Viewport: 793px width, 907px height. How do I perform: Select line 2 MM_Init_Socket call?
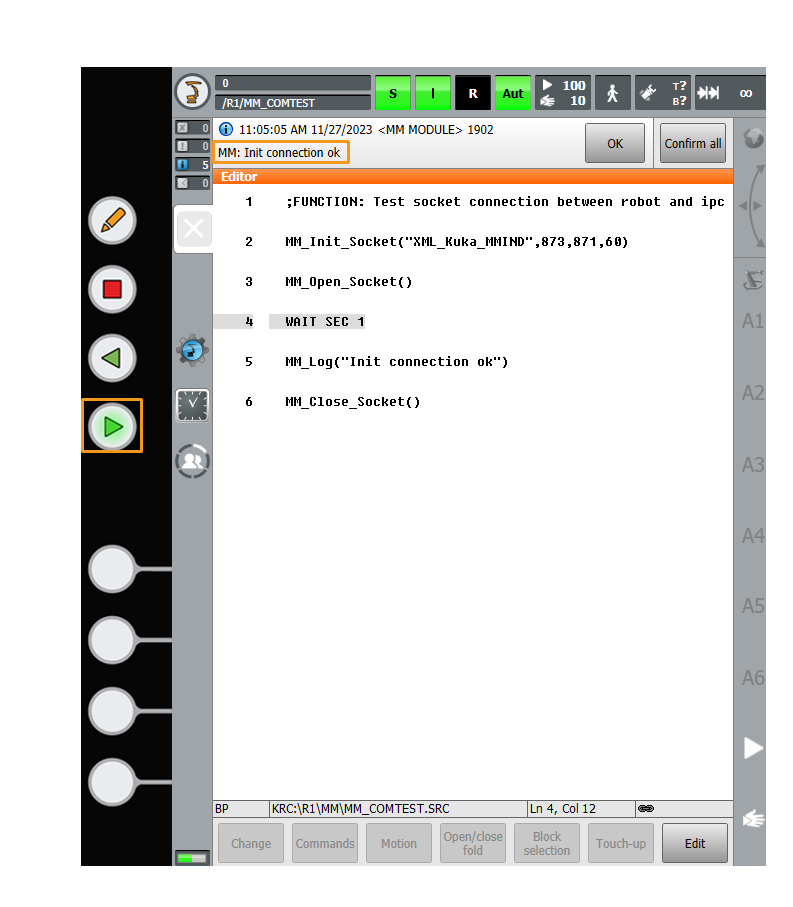pos(456,241)
